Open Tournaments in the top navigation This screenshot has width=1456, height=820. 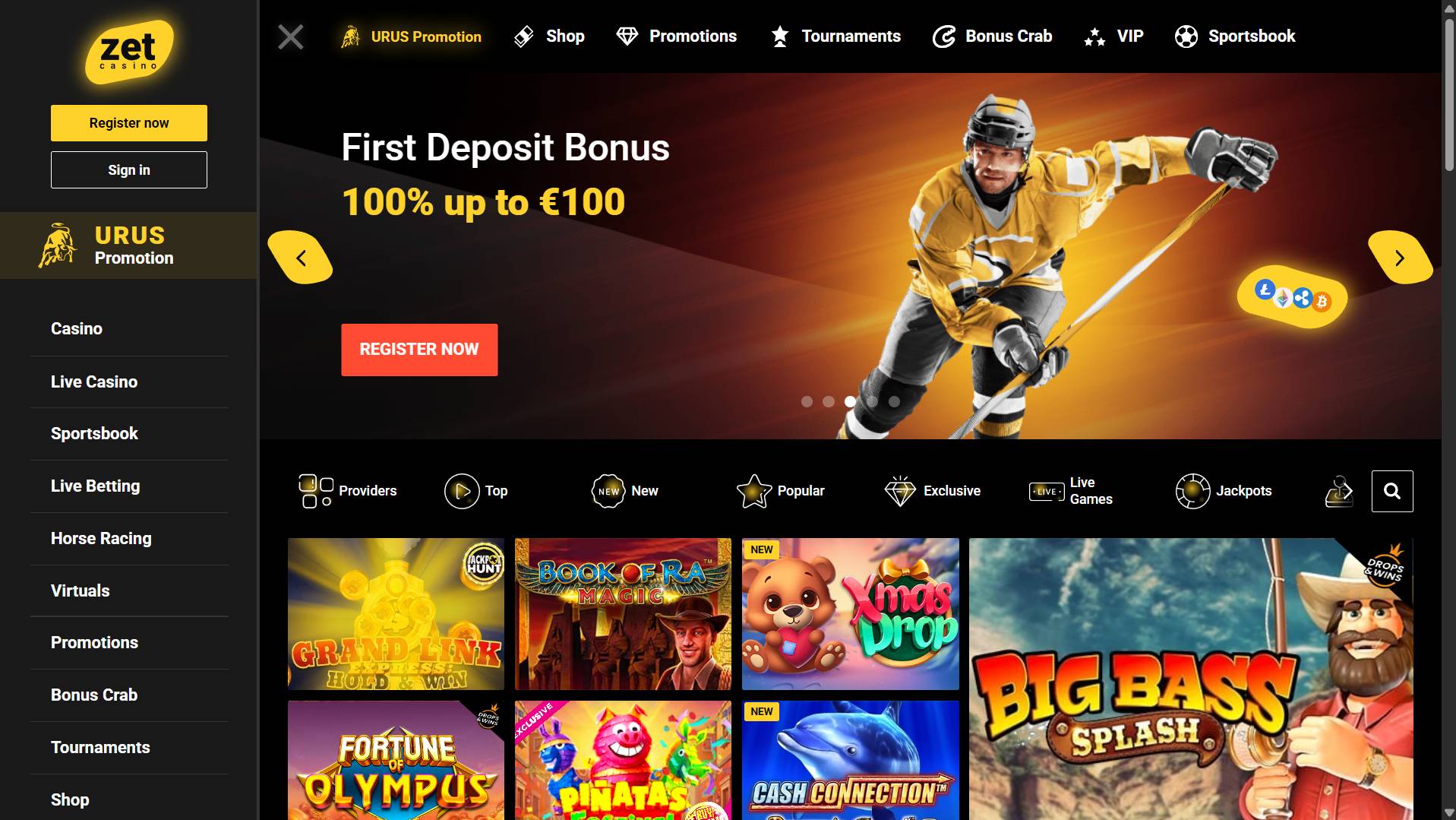[835, 36]
